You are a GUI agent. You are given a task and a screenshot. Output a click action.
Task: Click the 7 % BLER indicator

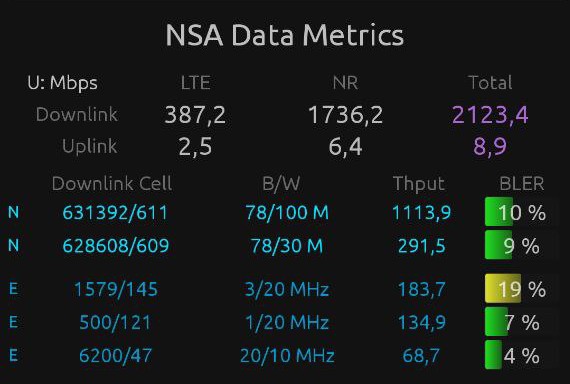521,322
